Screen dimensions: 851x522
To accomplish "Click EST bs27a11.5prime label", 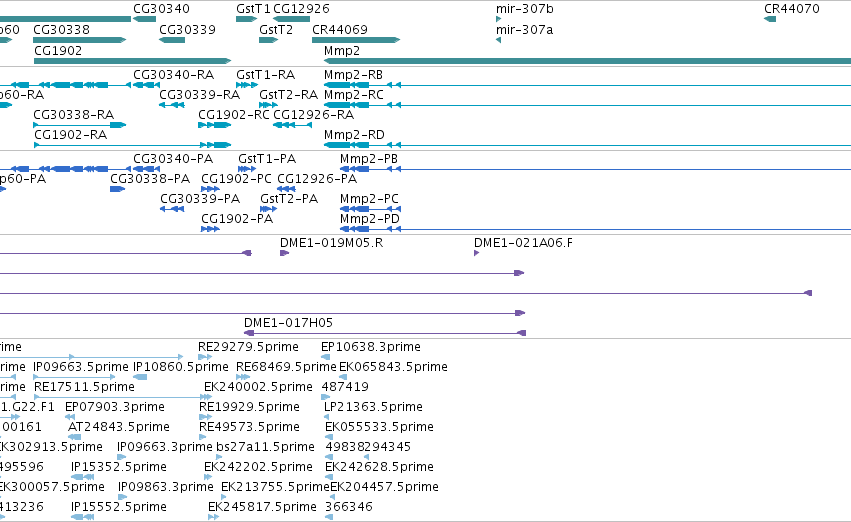I will [x=265, y=447].
